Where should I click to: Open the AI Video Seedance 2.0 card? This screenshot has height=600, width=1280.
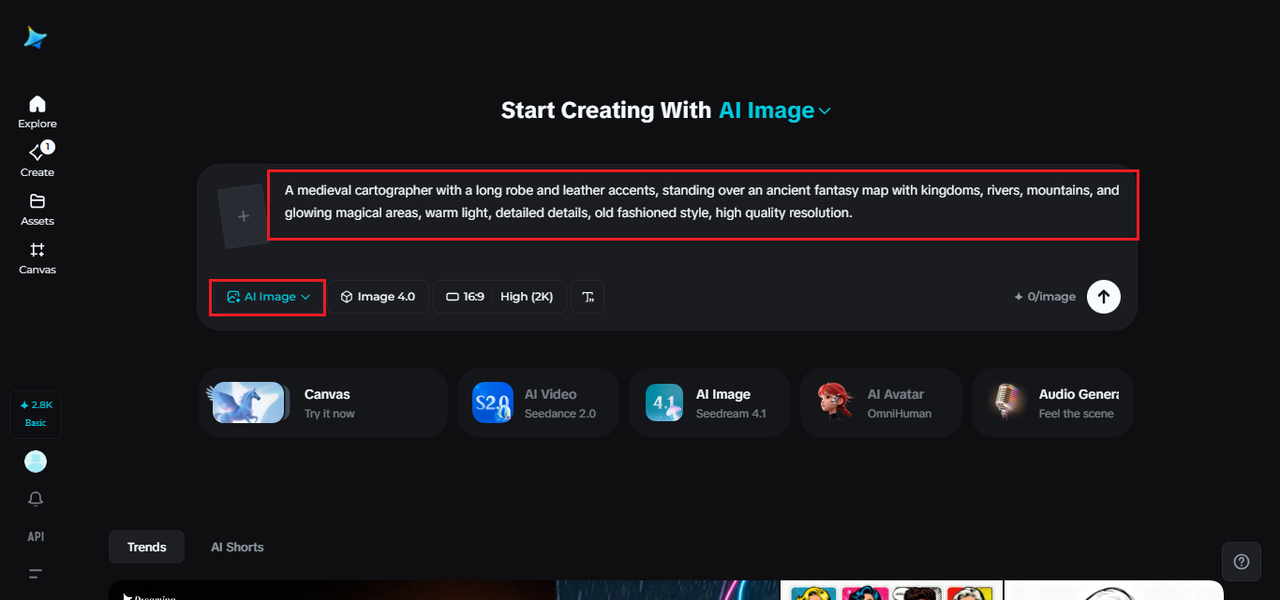click(538, 403)
